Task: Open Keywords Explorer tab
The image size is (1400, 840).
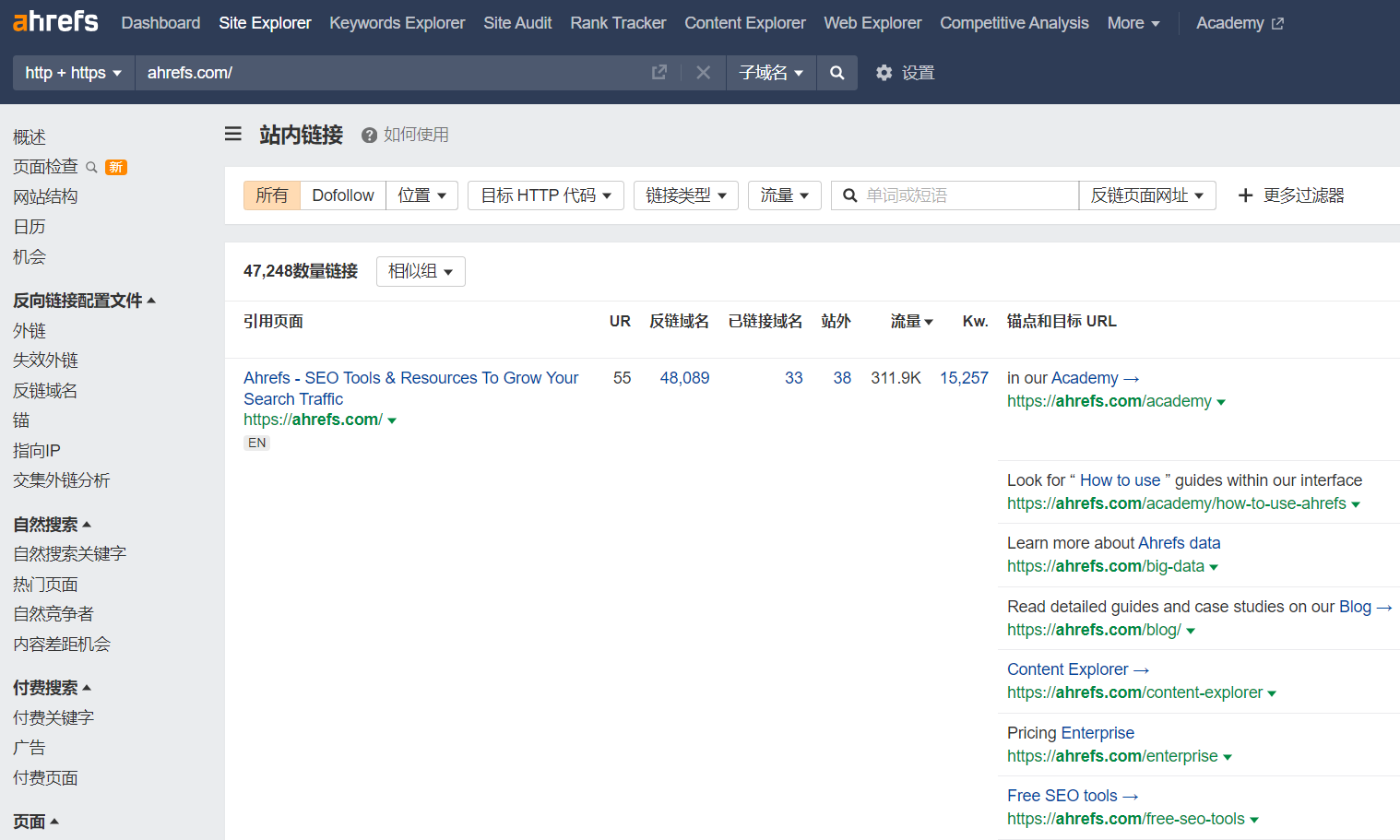Action: click(x=397, y=23)
